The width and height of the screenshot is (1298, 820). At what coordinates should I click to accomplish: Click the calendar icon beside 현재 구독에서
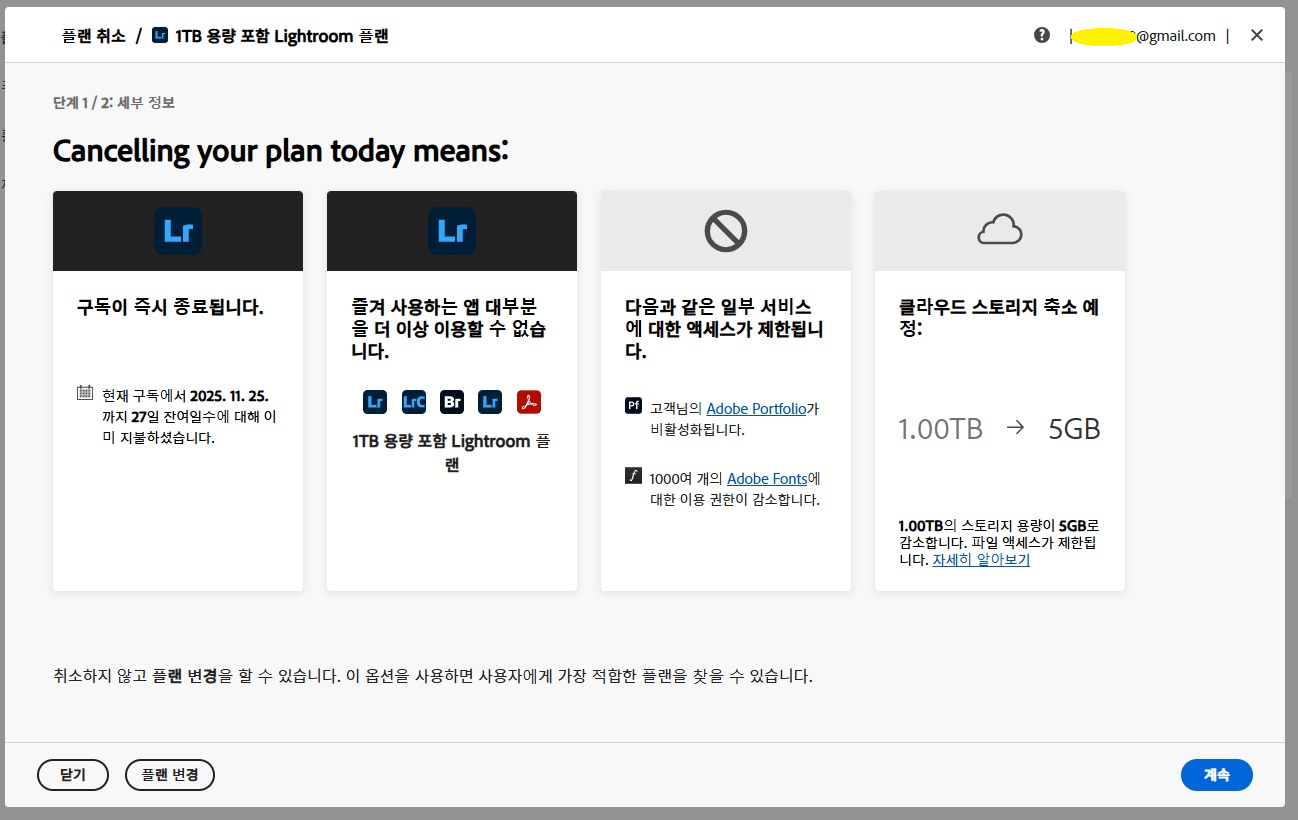click(85, 393)
